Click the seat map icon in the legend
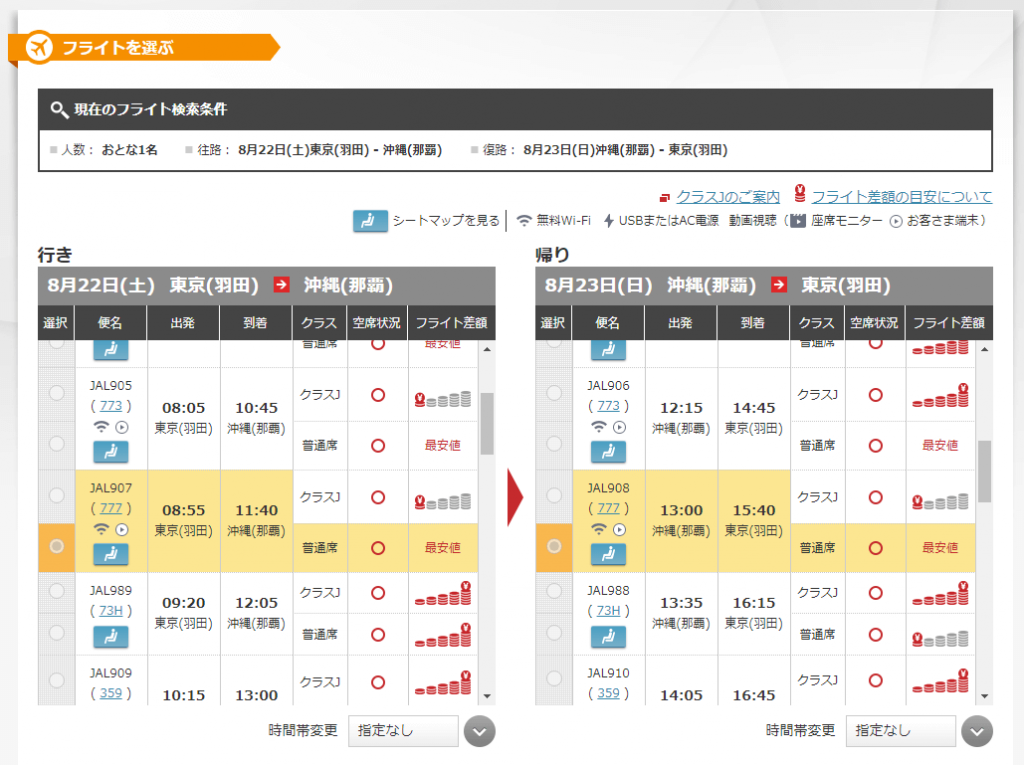Viewport: 1024px width, 765px height. (x=370, y=221)
